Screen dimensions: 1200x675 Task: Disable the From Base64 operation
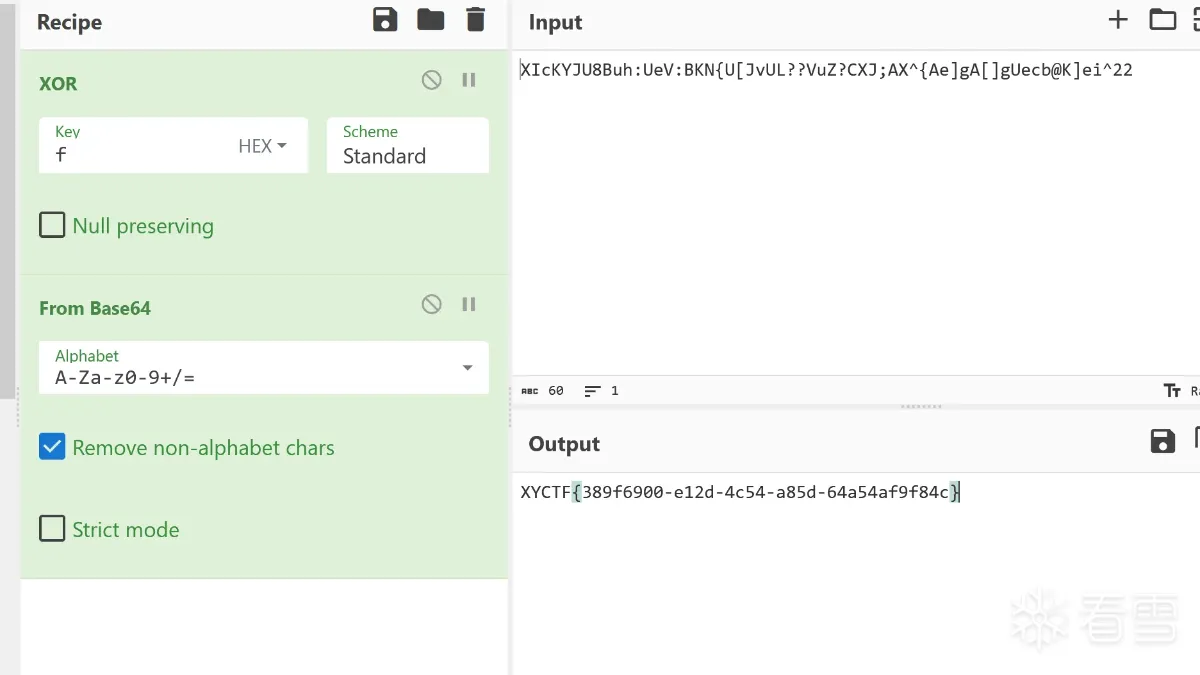pyautogui.click(x=432, y=305)
